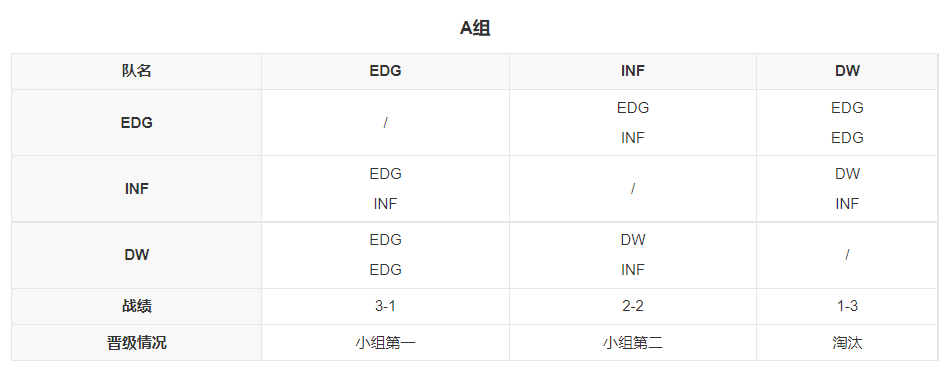Click the DW column header
950x373 pixels.
(x=847, y=71)
